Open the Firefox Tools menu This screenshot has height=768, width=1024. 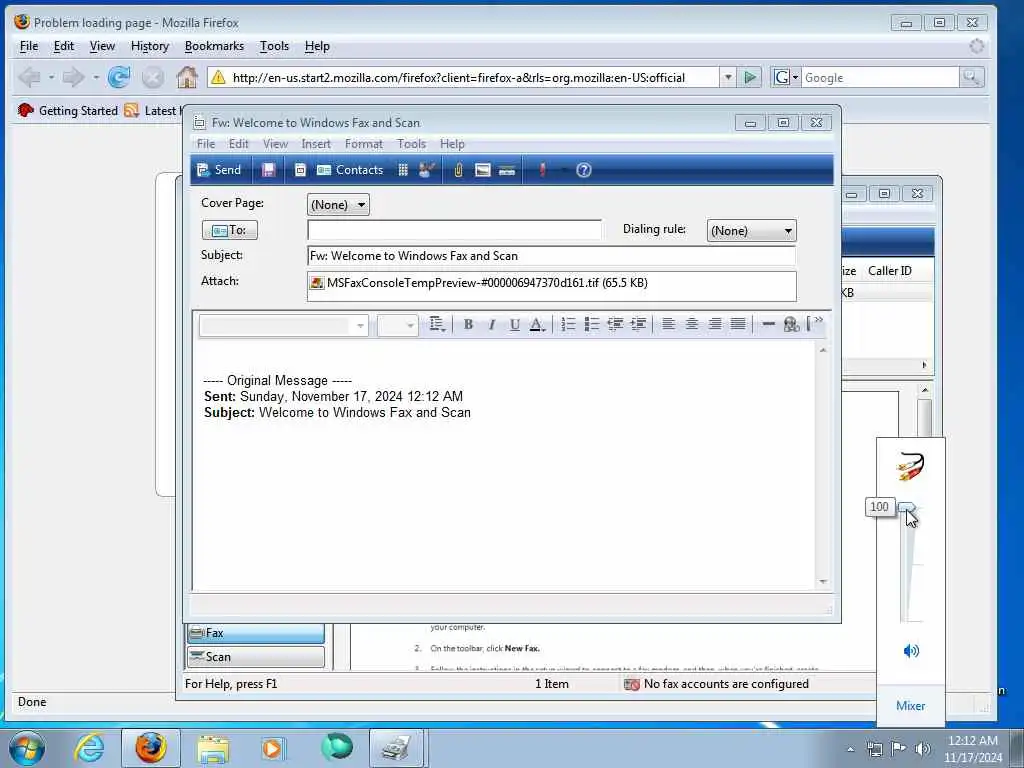[x=274, y=46]
